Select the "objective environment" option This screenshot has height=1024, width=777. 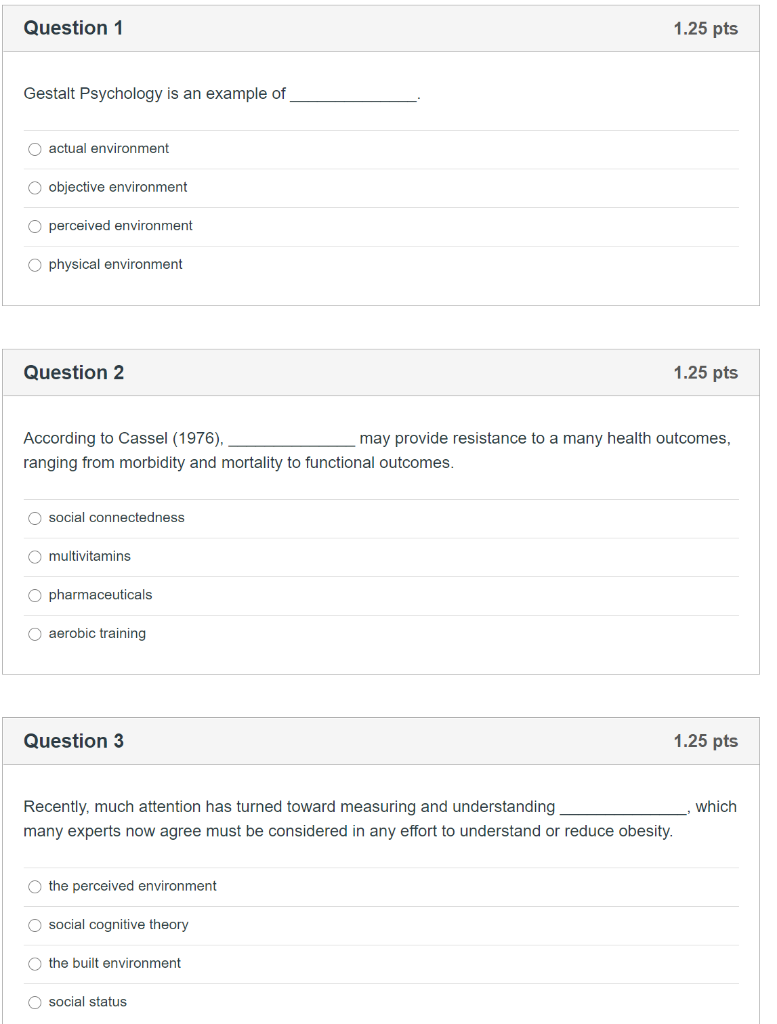[35, 187]
